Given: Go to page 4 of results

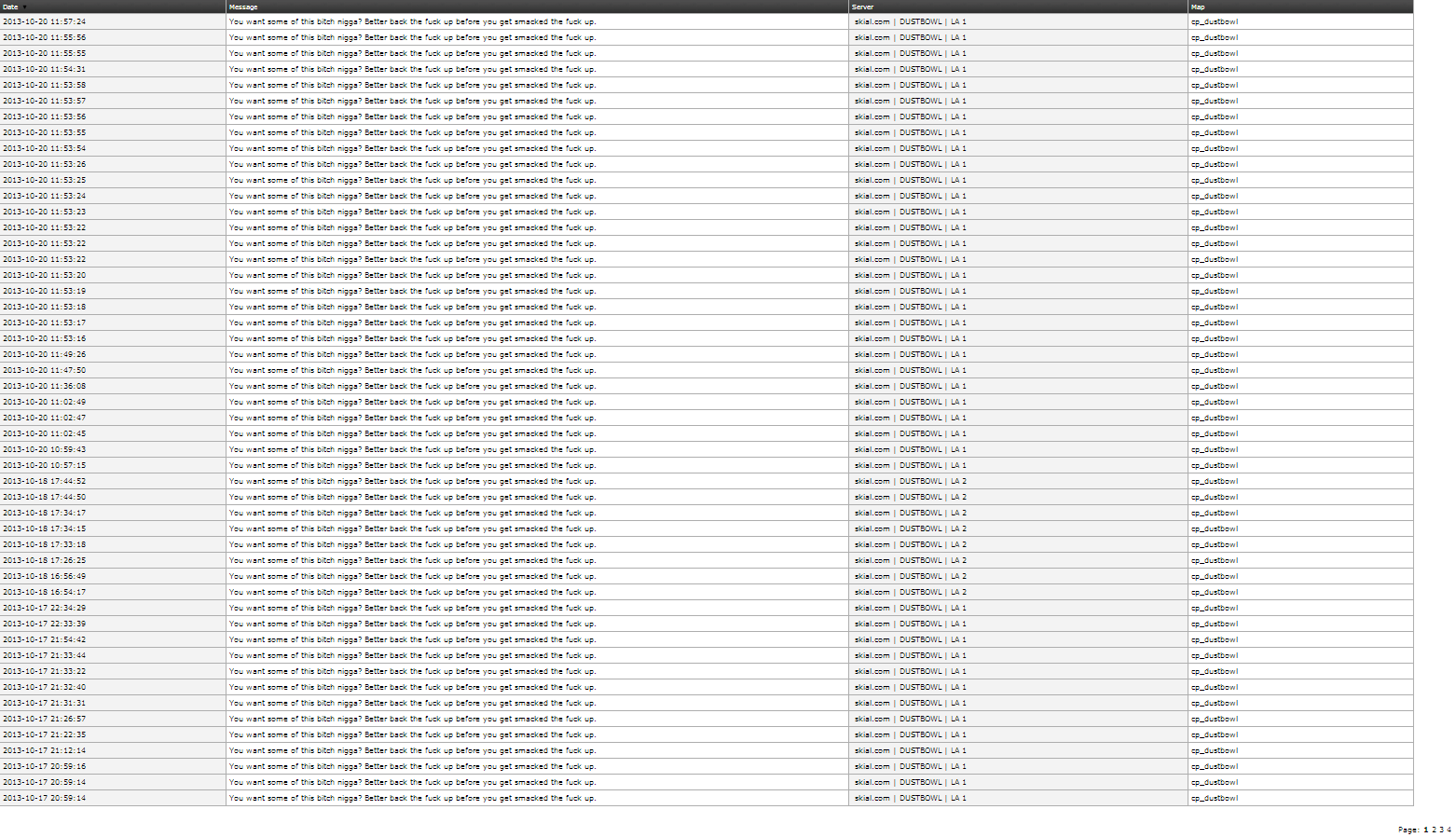Looking at the screenshot, I should pyautogui.click(x=1449, y=830).
